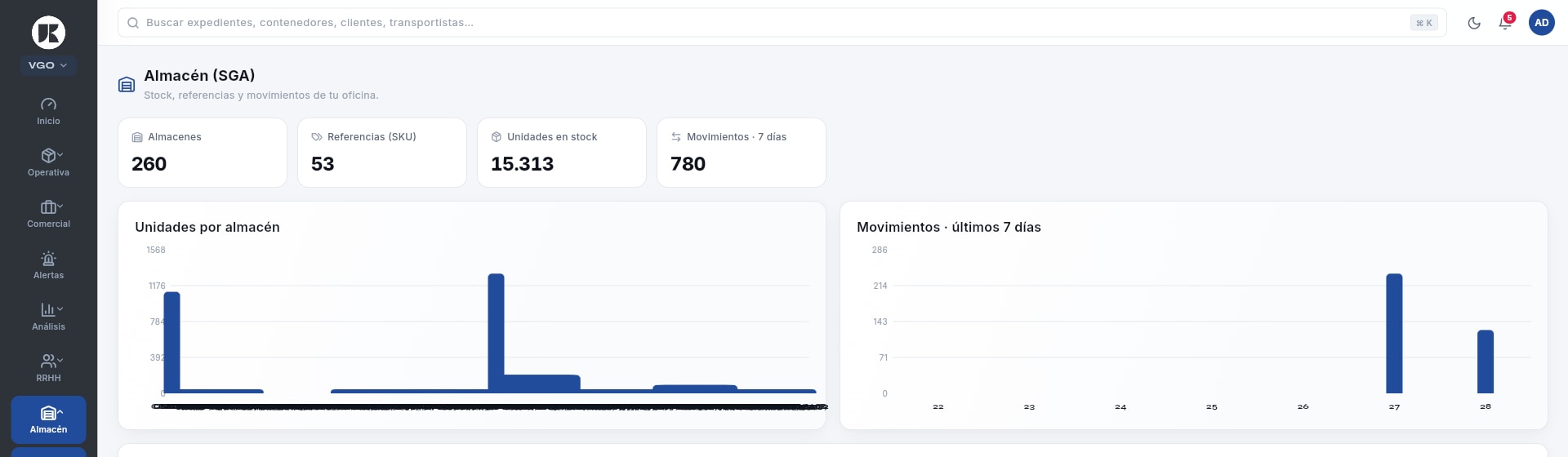Click the Referencias tag icon
Image resolution: width=1568 pixels, height=457 pixels.
[x=317, y=137]
